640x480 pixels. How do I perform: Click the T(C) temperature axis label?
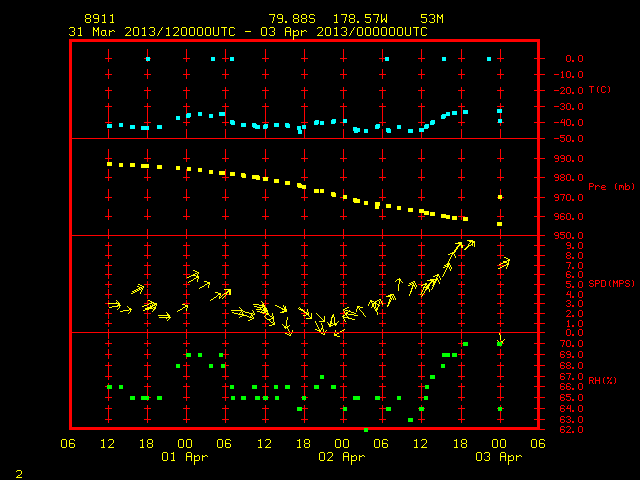point(600,89)
